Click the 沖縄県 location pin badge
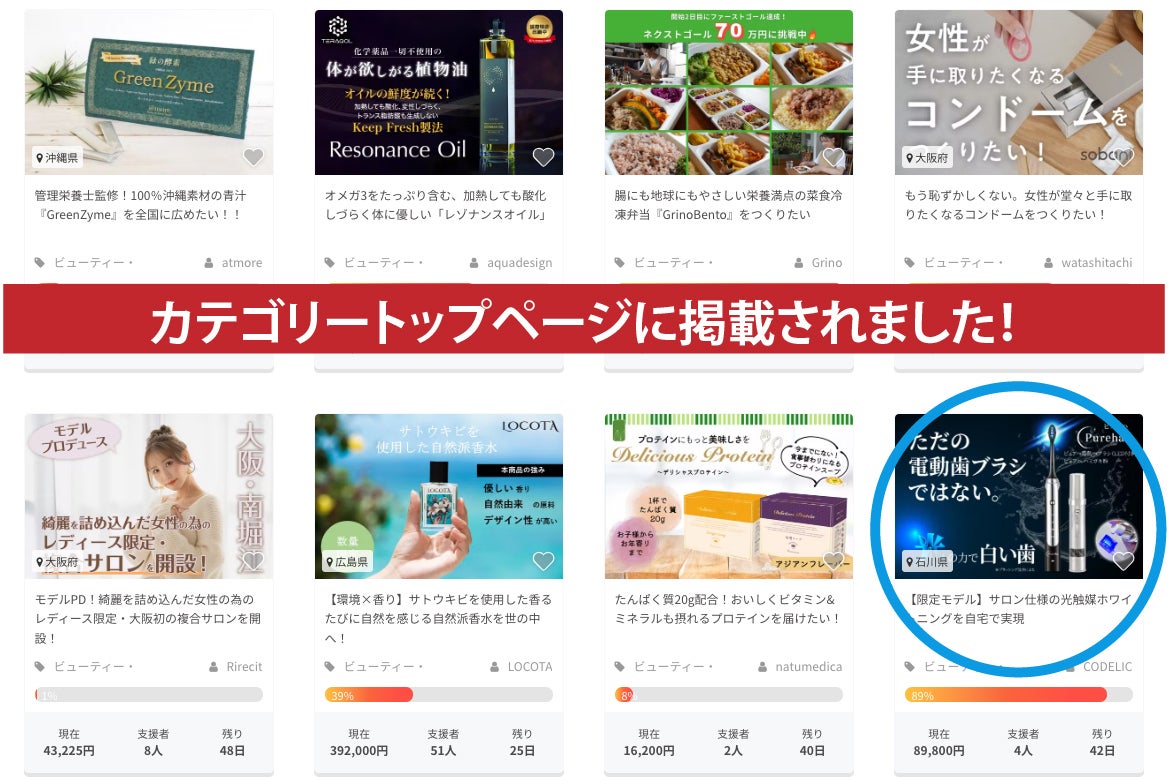This screenshot has height=777, width=1168. pos(57,157)
